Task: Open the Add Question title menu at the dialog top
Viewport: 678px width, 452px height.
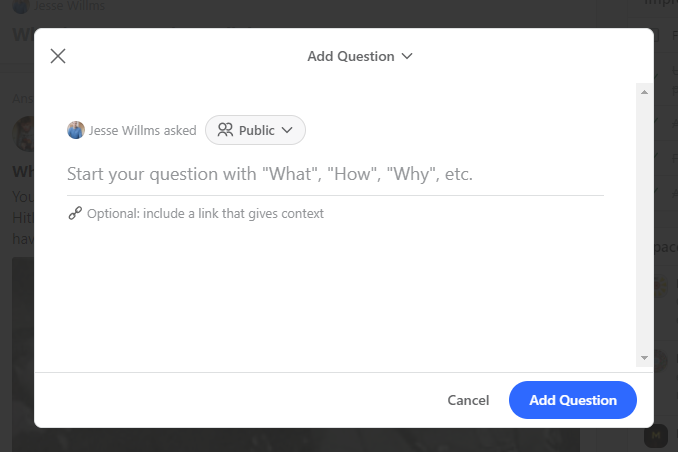Action: 351,56
